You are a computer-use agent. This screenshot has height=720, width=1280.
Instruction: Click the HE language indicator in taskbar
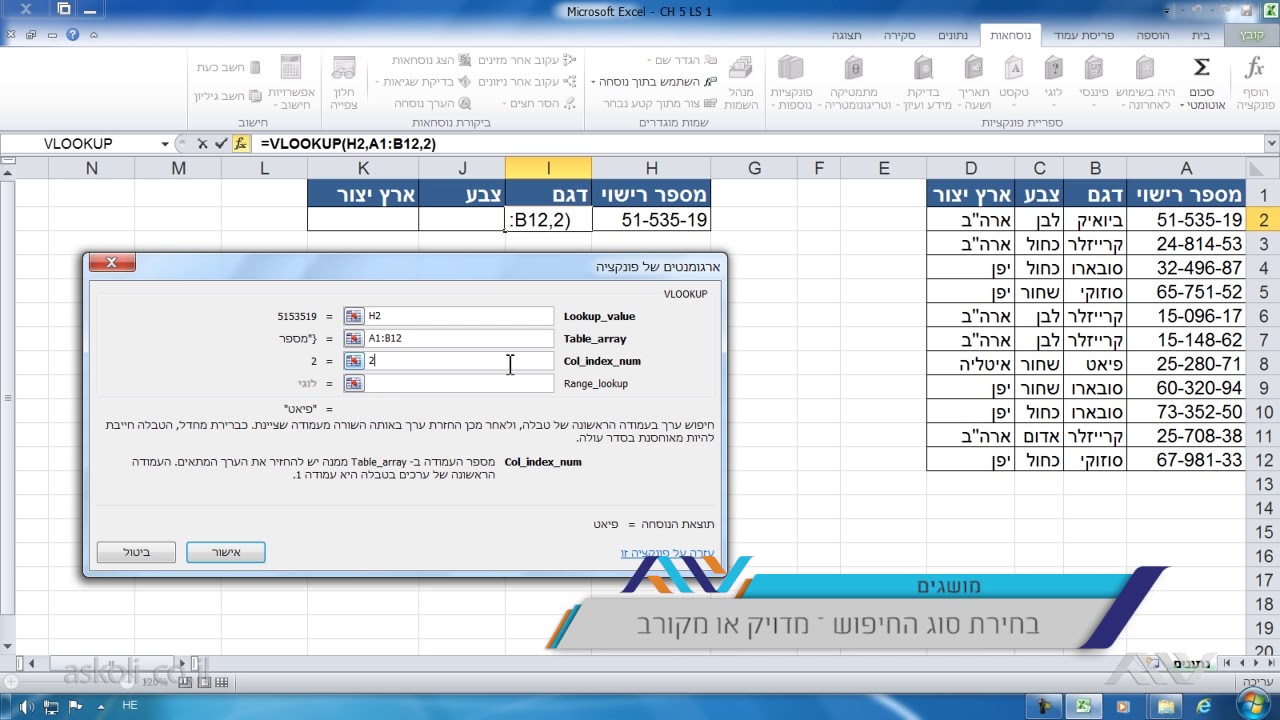pyautogui.click(x=130, y=706)
